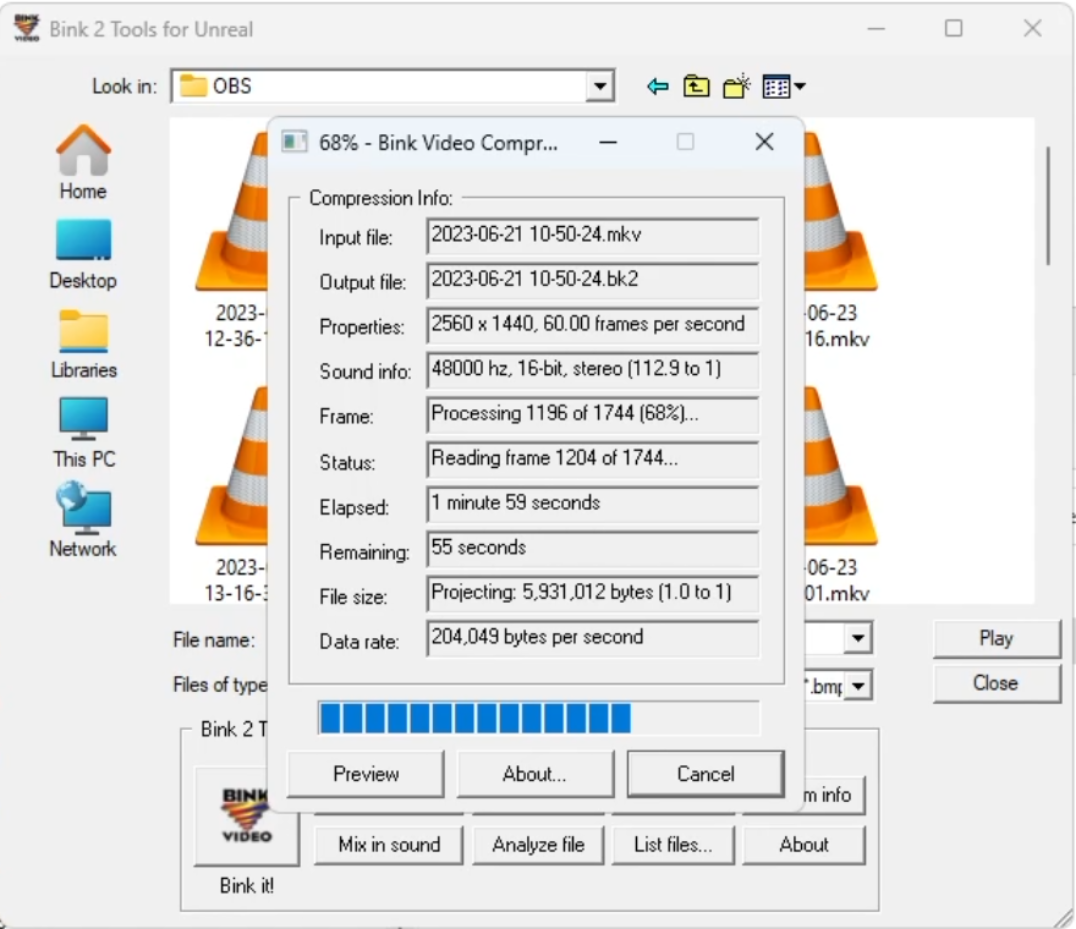Click the Bink it! video logo button
Image resolution: width=1076 pixels, height=929 pixels.
pos(246,815)
